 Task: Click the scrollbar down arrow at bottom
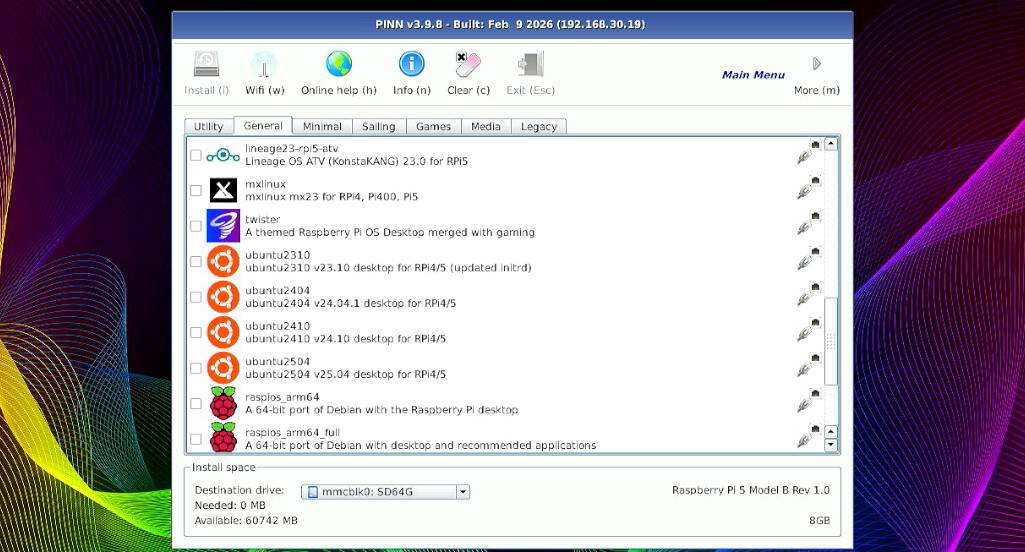831,445
